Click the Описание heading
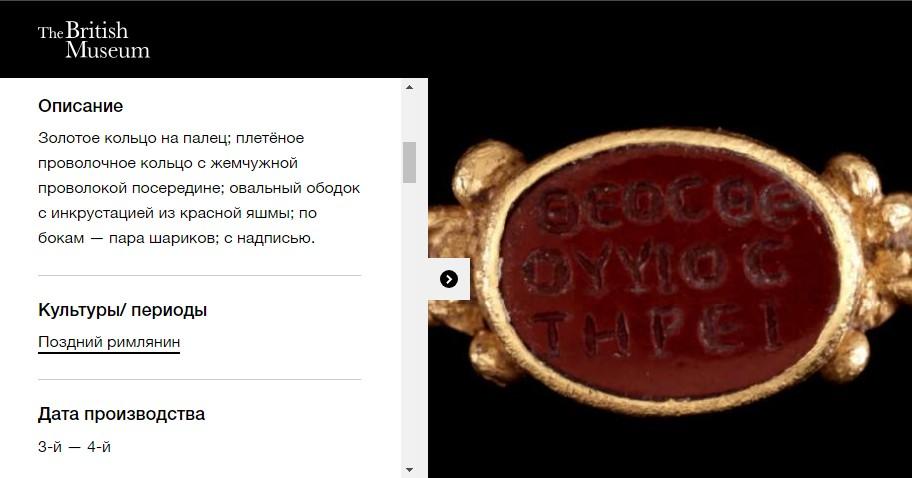This screenshot has width=912, height=478. click(81, 106)
